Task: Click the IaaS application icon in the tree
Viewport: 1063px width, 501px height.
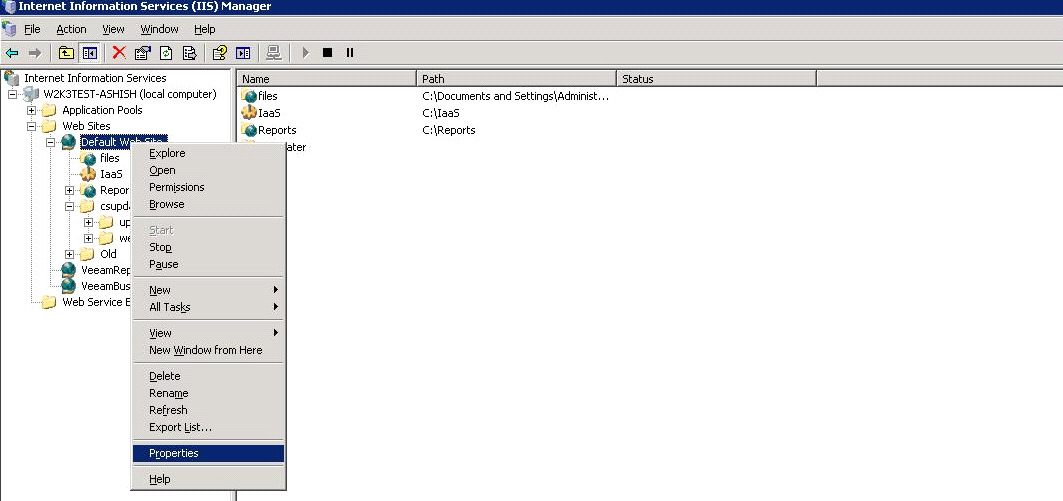Action: point(88,174)
